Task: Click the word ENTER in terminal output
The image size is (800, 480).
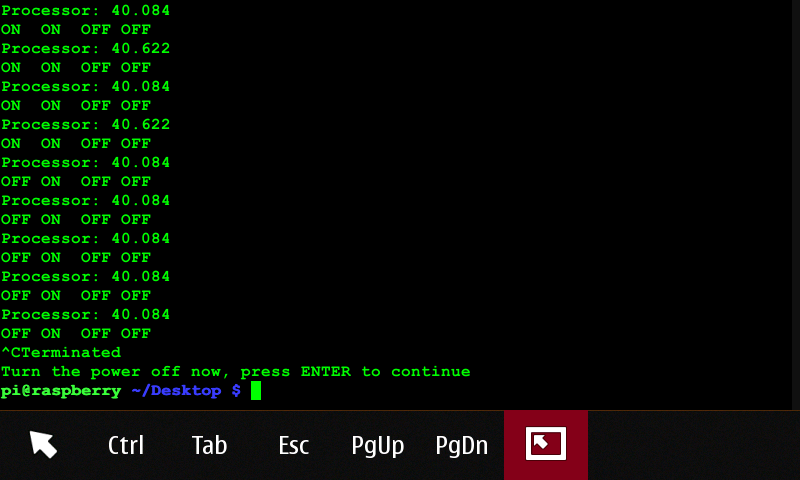Action: pos(326,372)
